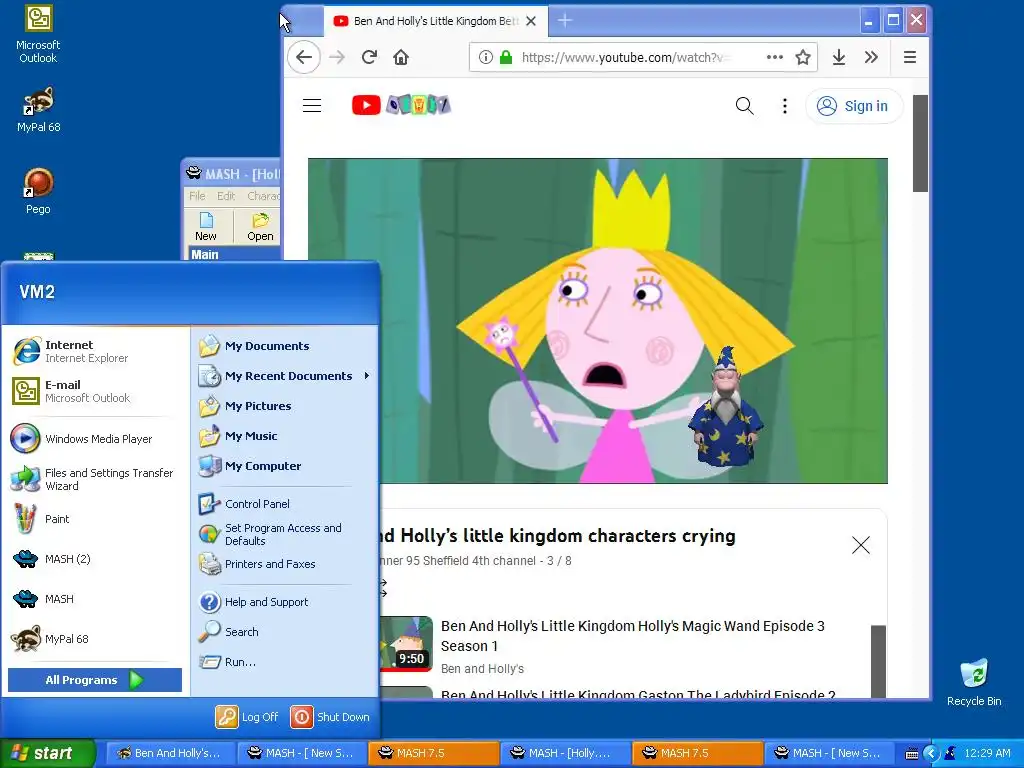The height and width of the screenshot is (768, 1024).
Task: Open Edit menu in MASH window
Action: click(226, 196)
